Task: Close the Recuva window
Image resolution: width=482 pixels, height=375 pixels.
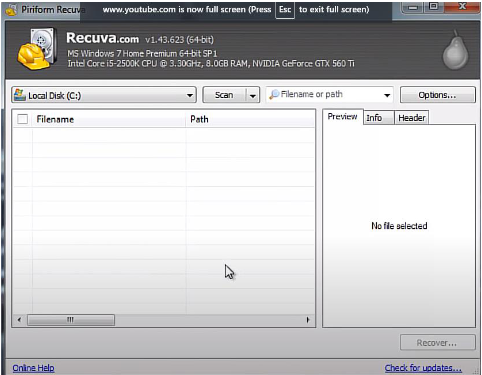Action: 462,7
